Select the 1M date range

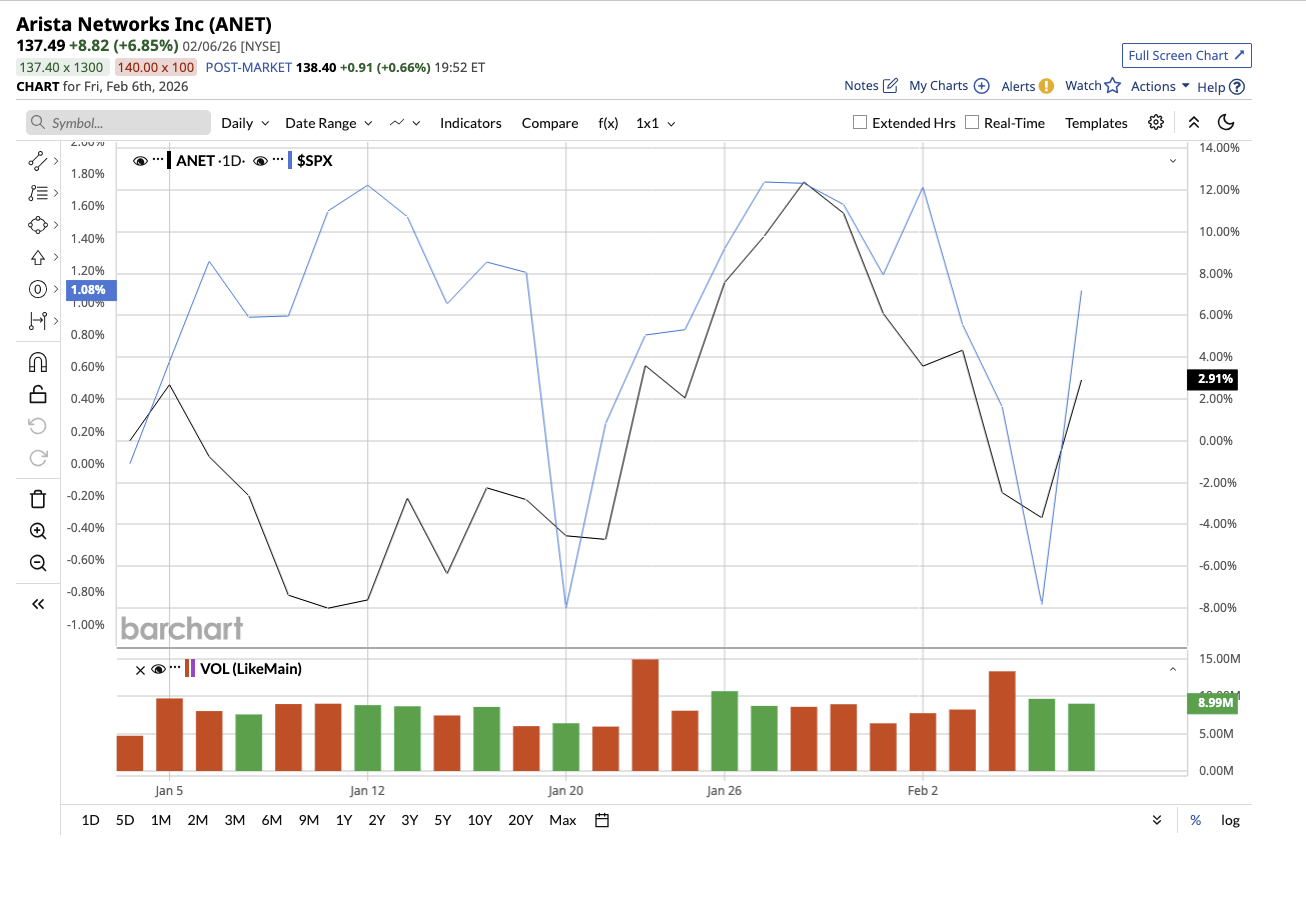161,820
